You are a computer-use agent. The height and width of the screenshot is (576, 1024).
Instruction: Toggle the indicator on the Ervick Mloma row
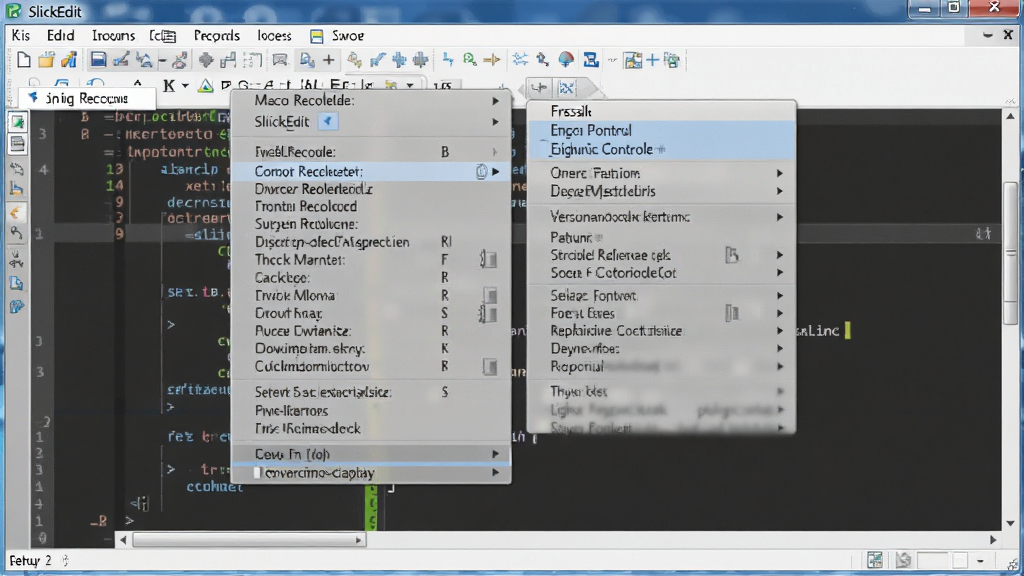[x=490, y=296]
